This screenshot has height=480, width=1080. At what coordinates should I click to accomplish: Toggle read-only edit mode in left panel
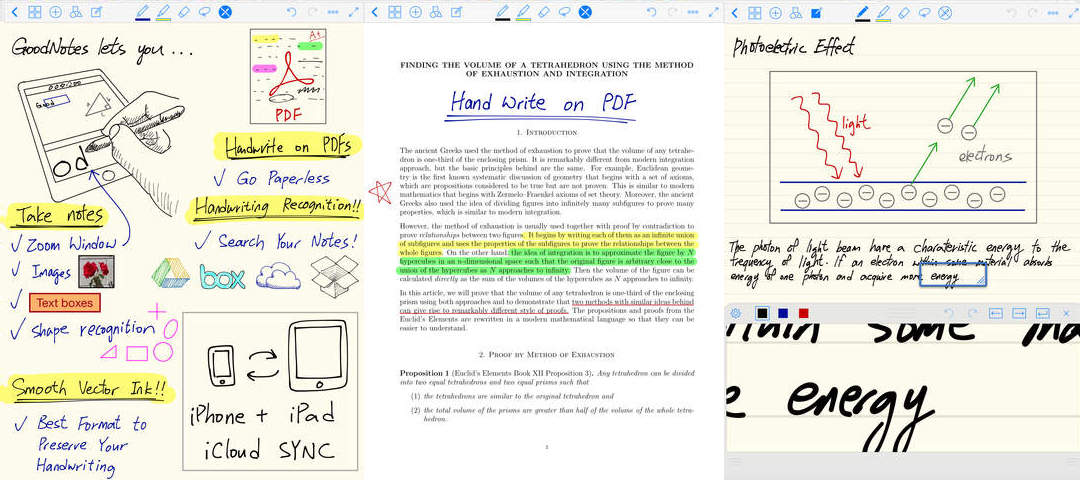click(97, 12)
